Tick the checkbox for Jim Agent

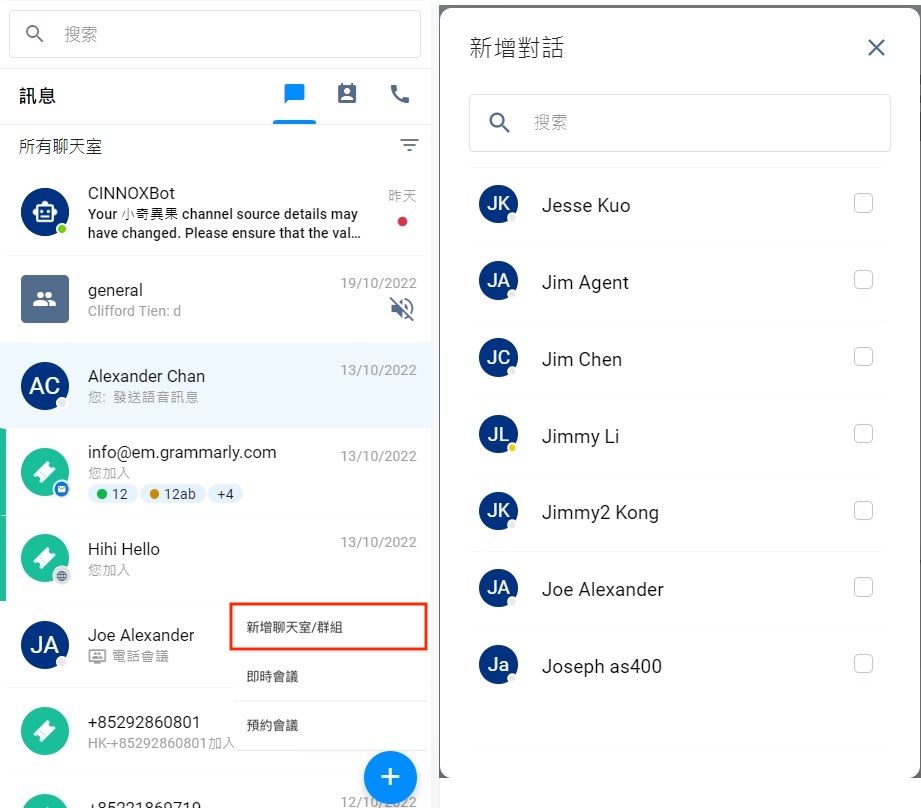click(x=863, y=280)
